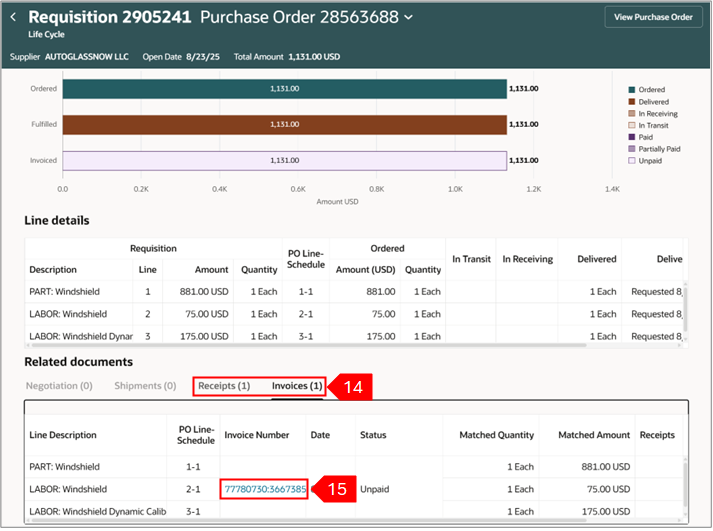Expand the Purchase Order 28563688 dropdown chevron
This screenshot has width=713, height=531.
coord(407,17)
